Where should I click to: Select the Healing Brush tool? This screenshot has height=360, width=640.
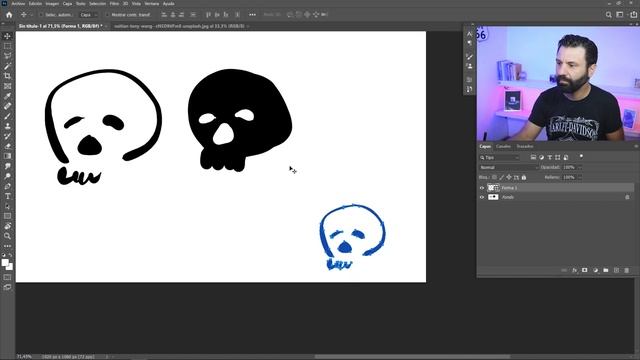coord(7,106)
